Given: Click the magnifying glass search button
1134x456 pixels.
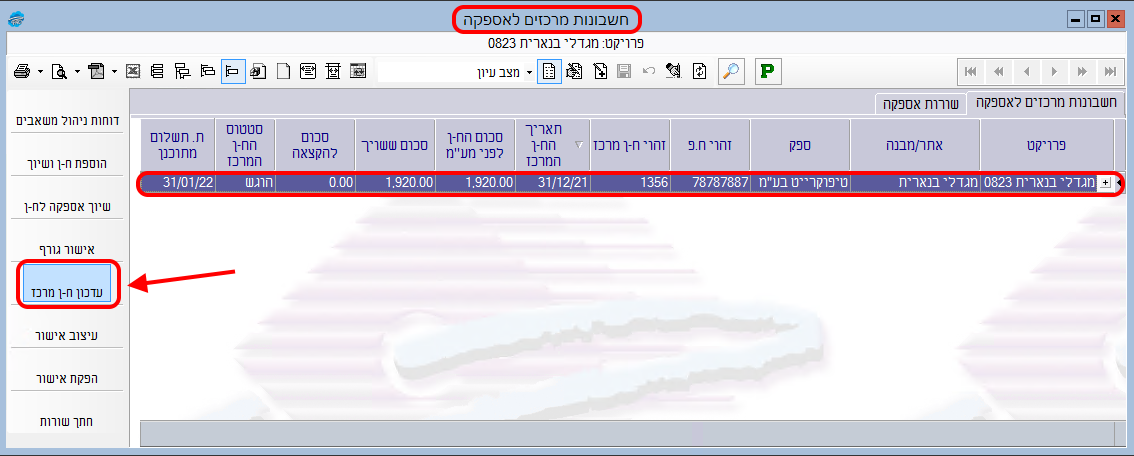Looking at the screenshot, I should (731, 71).
